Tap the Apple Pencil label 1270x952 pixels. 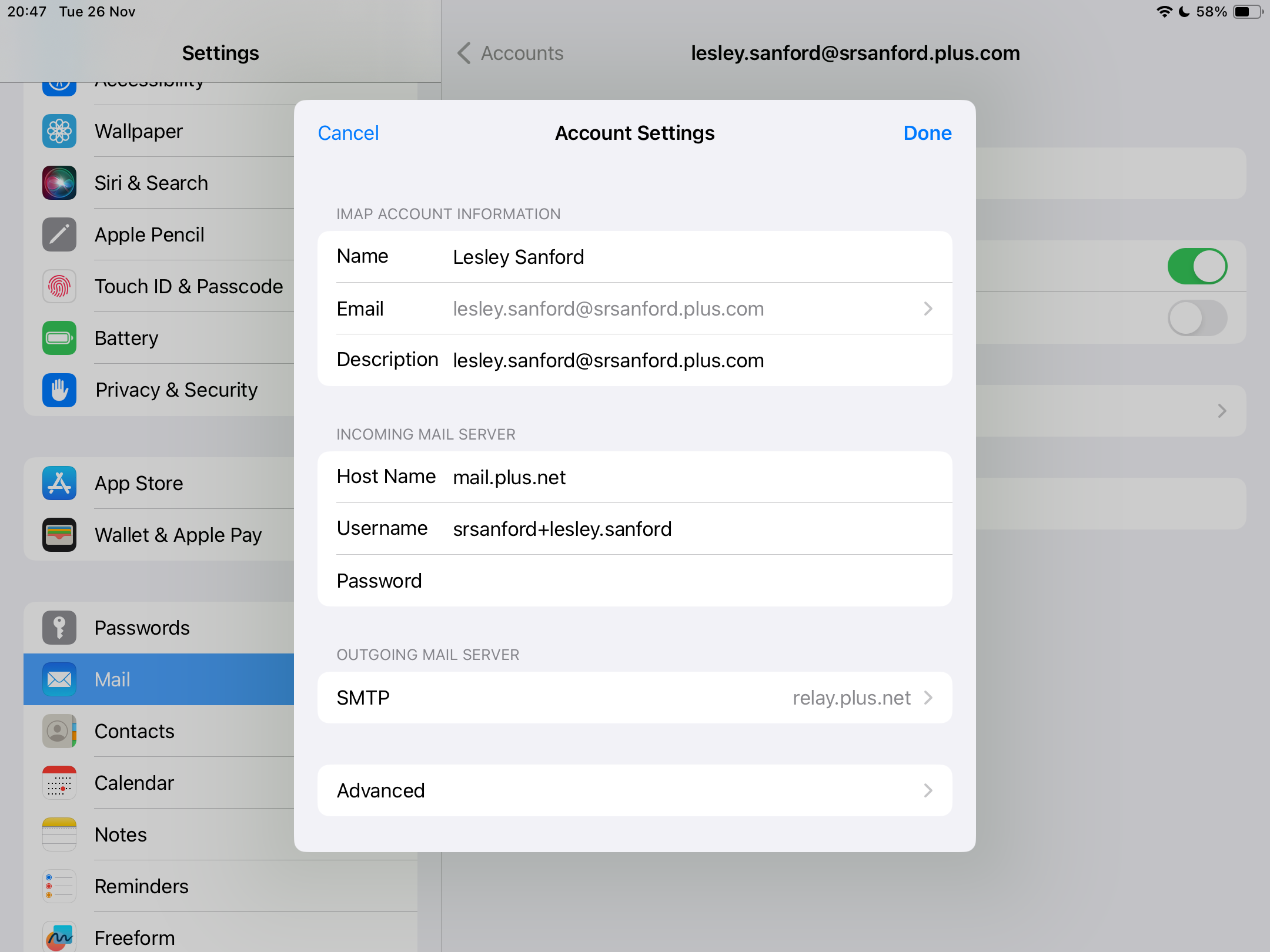(x=149, y=234)
